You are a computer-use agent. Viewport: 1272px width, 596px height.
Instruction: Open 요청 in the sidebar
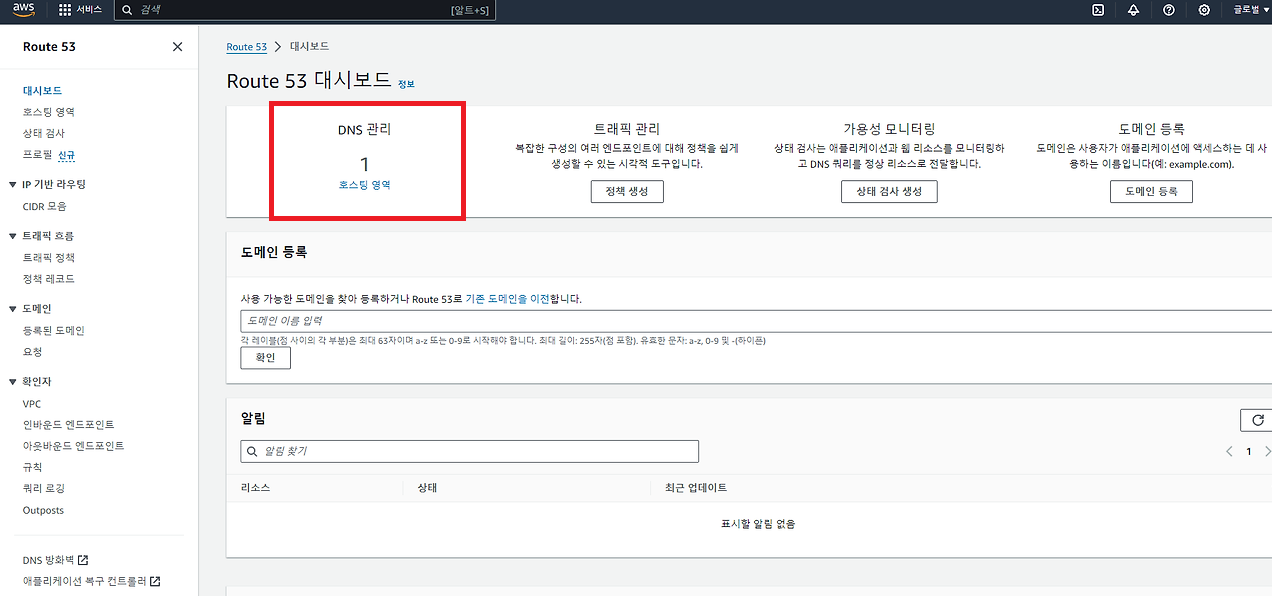(33, 352)
